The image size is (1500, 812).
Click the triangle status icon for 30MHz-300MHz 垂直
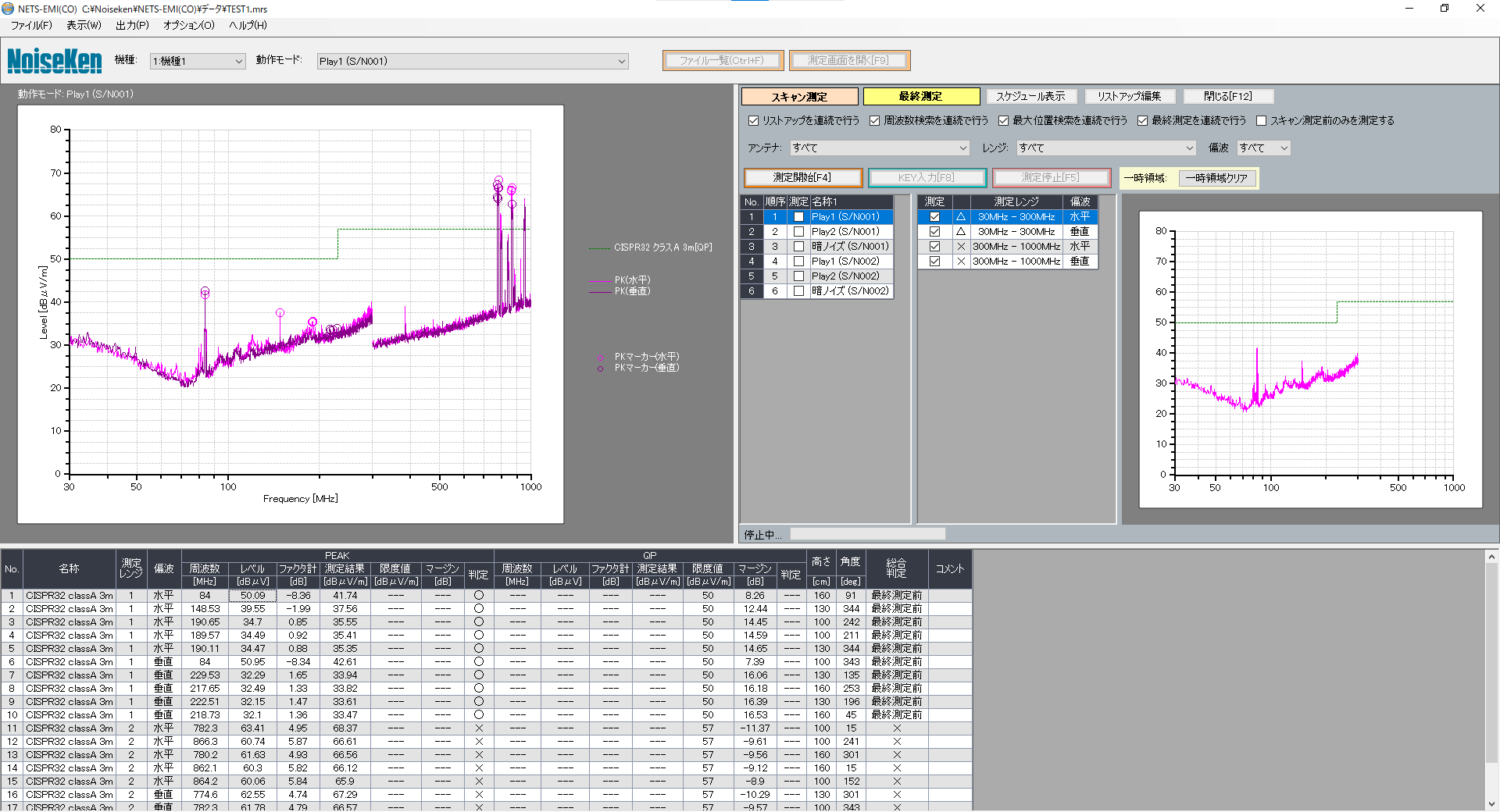pyautogui.click(x=961, y=232)
